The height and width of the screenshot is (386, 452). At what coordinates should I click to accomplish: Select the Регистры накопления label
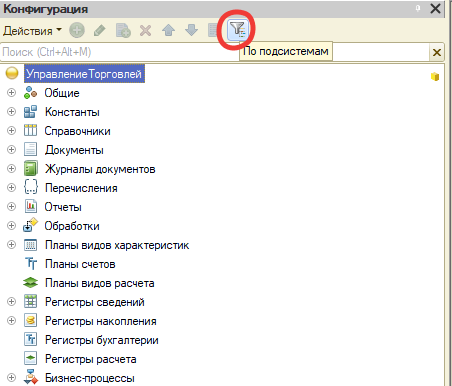click(x=101, y=321)
